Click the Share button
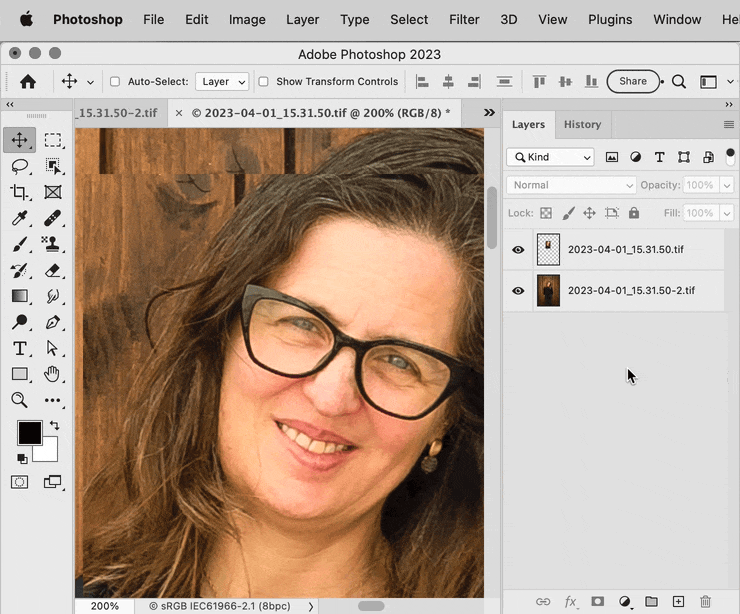The width and height of the screenshot is (740, 614). pos(633,81)
